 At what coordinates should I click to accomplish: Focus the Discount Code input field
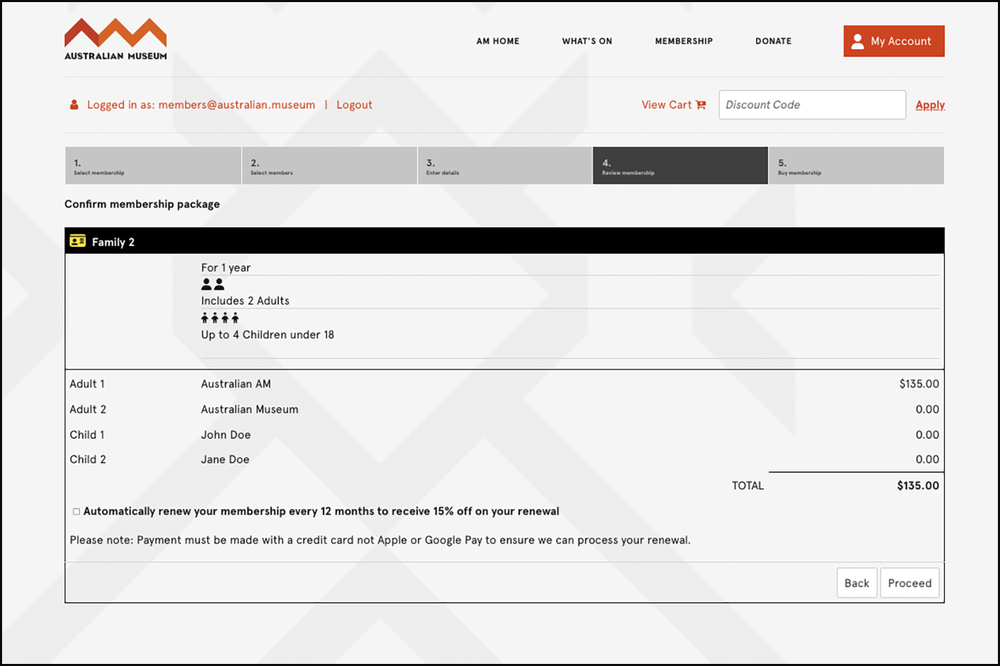click(x=812, y=105)
